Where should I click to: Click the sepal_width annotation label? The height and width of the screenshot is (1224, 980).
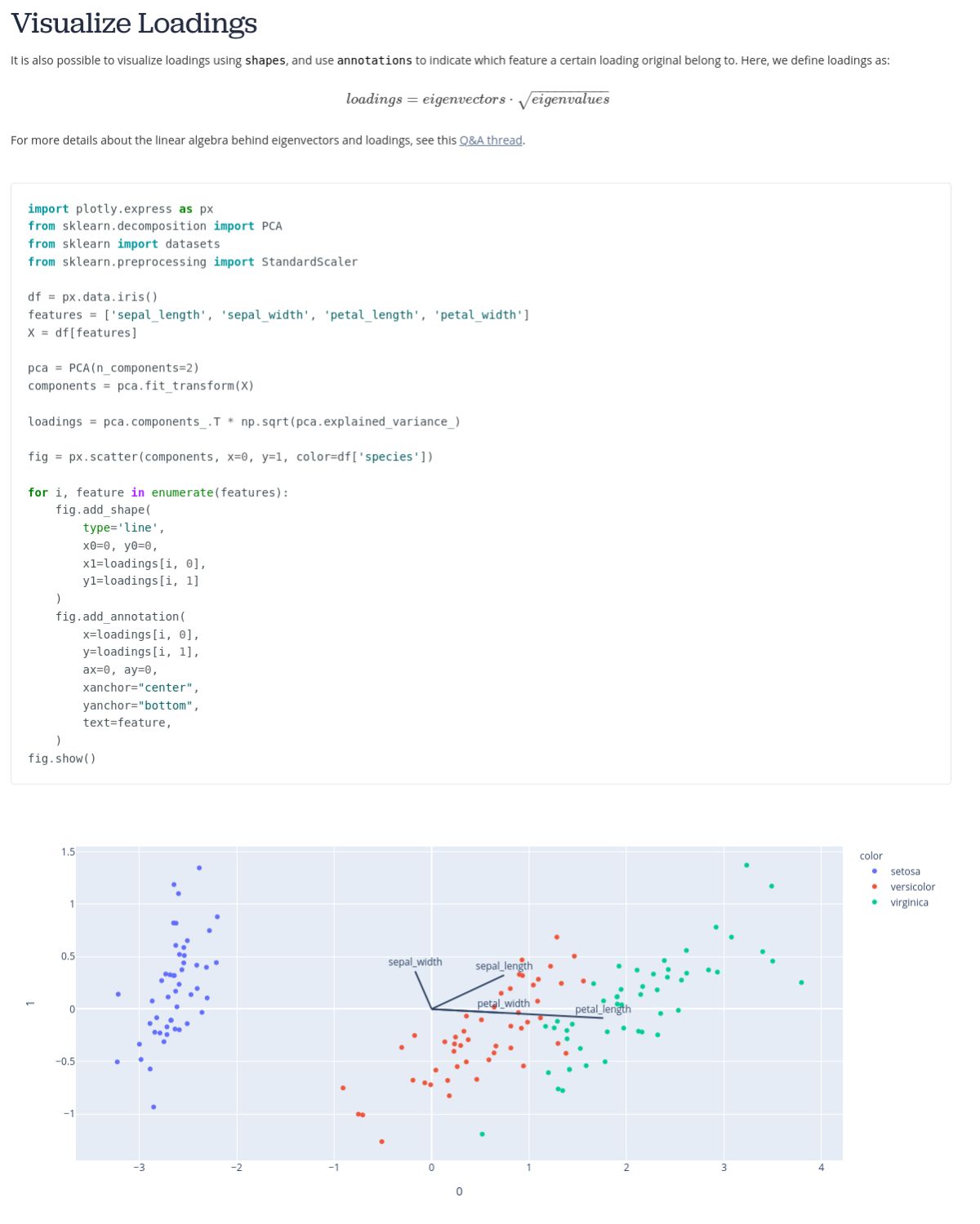point(415,962)
